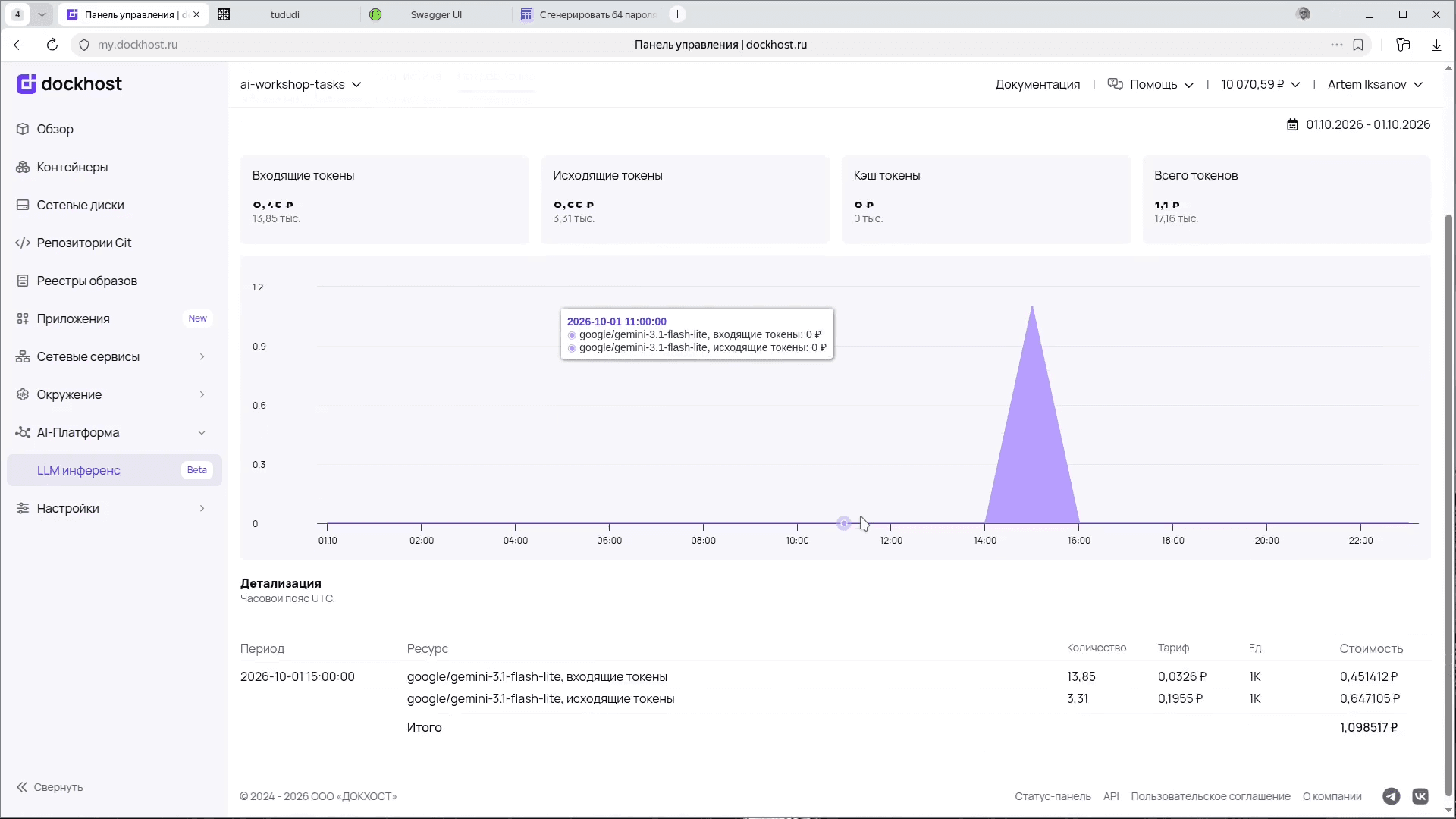Click the AI-Платформа sidebar icon
The width and height of the screenshot is (1456, 819).
click(x=23, y=432)
